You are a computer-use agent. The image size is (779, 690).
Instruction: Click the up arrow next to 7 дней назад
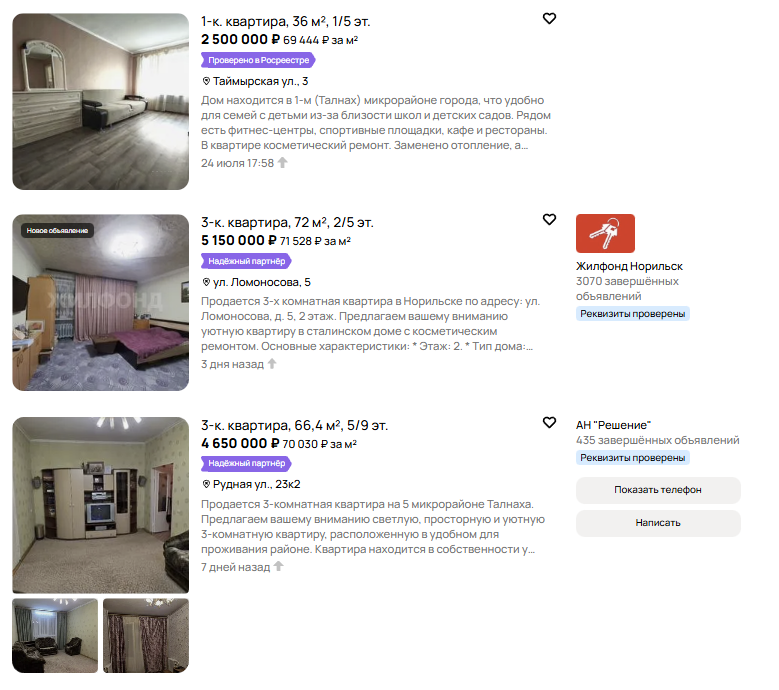pos(278,566)
